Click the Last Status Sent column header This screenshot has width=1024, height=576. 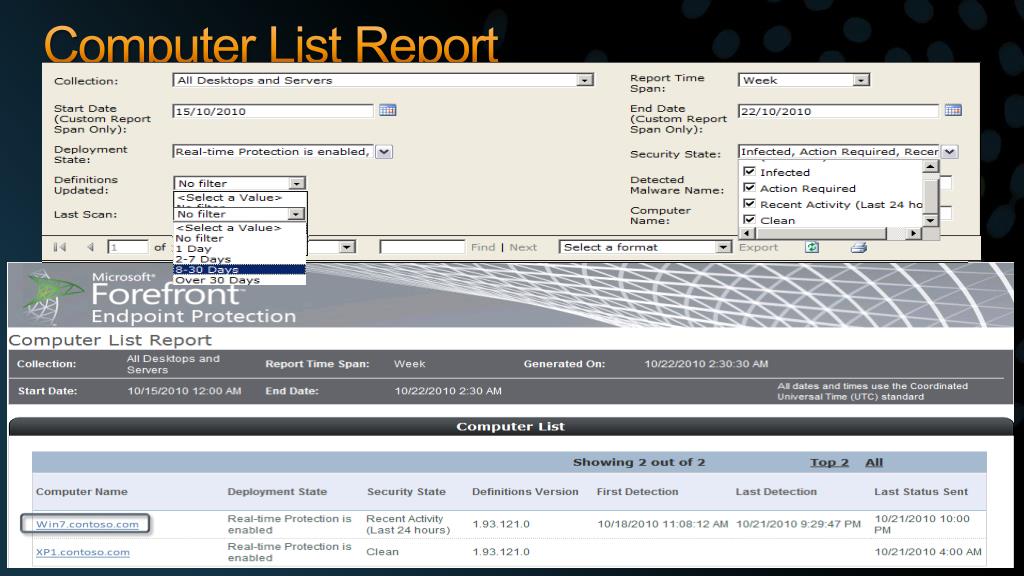(921, 491)
